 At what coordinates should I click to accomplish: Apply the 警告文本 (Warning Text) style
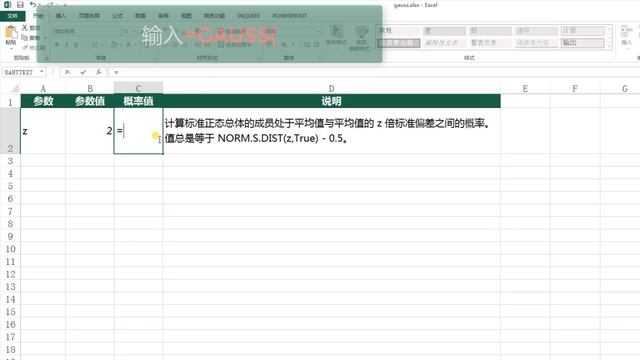[x=490, y=43]
